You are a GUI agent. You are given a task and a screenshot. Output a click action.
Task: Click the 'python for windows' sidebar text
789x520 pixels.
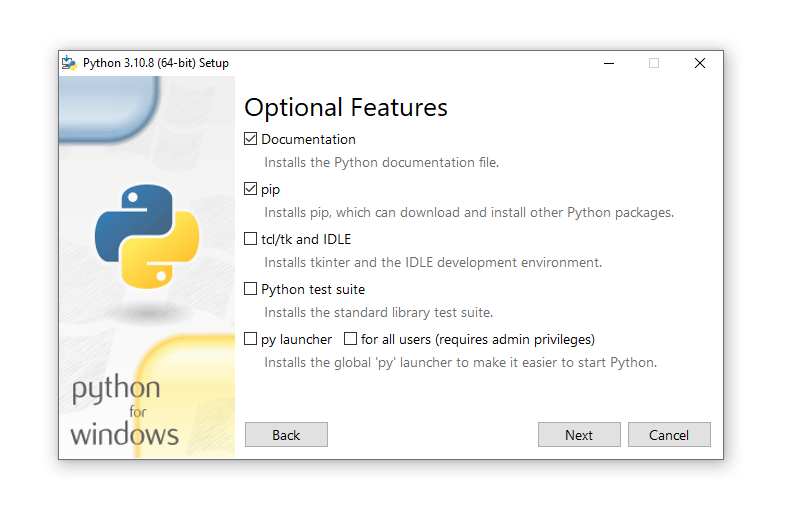click(125, 411)
